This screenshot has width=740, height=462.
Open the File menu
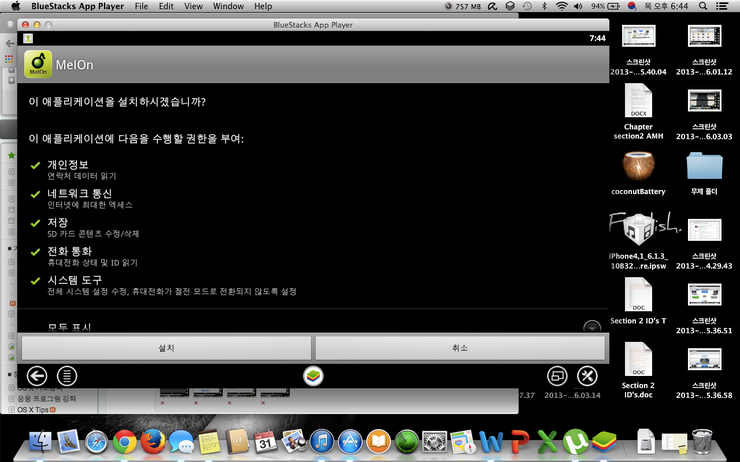click(x=141, y=6)
